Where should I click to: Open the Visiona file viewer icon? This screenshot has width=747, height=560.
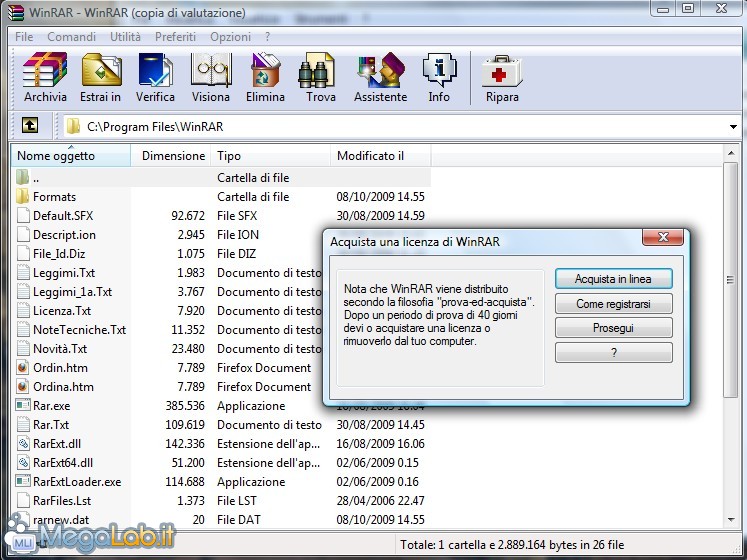tap(211, 71)
